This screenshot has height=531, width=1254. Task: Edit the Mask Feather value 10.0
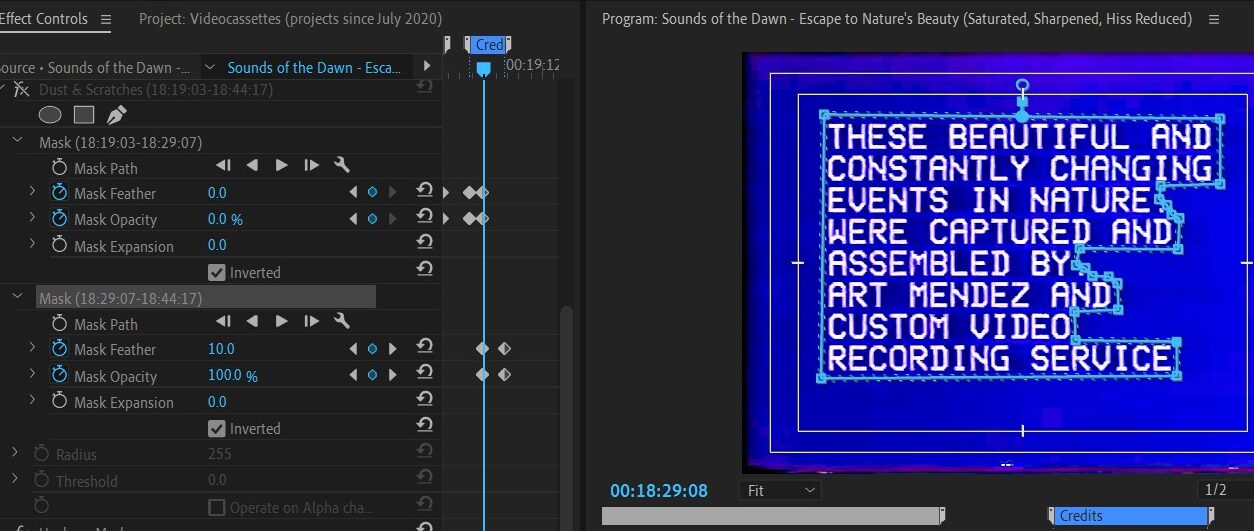(221, 349)
